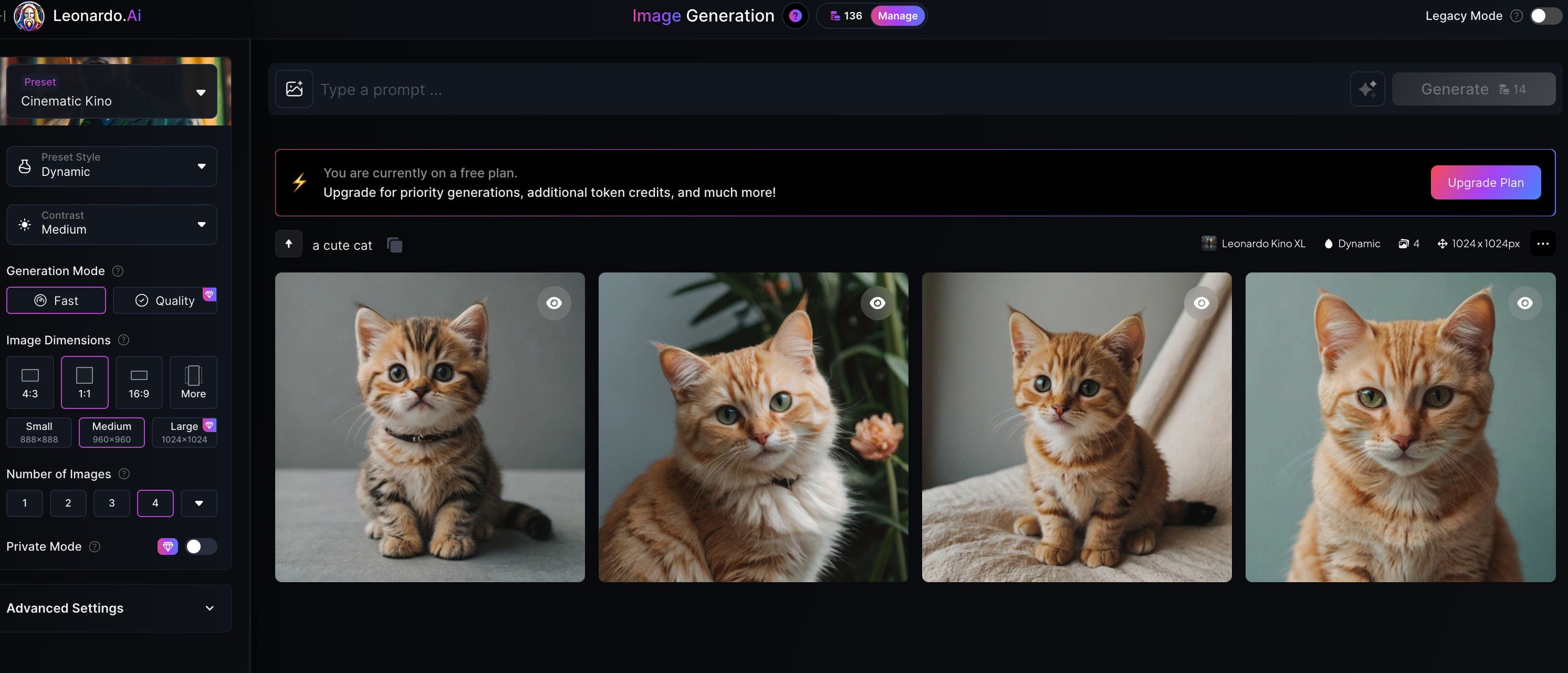Click the image guidance upload icon
Image resolution: width=1568 pixels, height=673 pixels.
pos(295,89)
